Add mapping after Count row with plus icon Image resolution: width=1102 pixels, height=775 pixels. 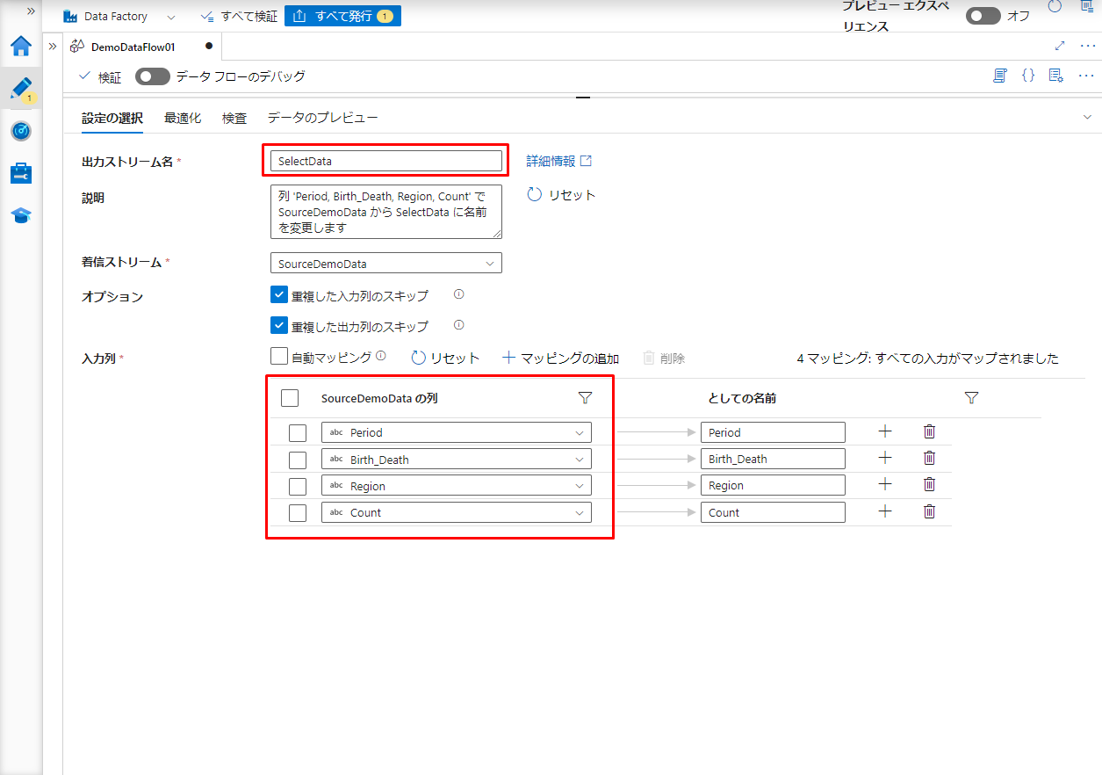(x=884, y=512)
